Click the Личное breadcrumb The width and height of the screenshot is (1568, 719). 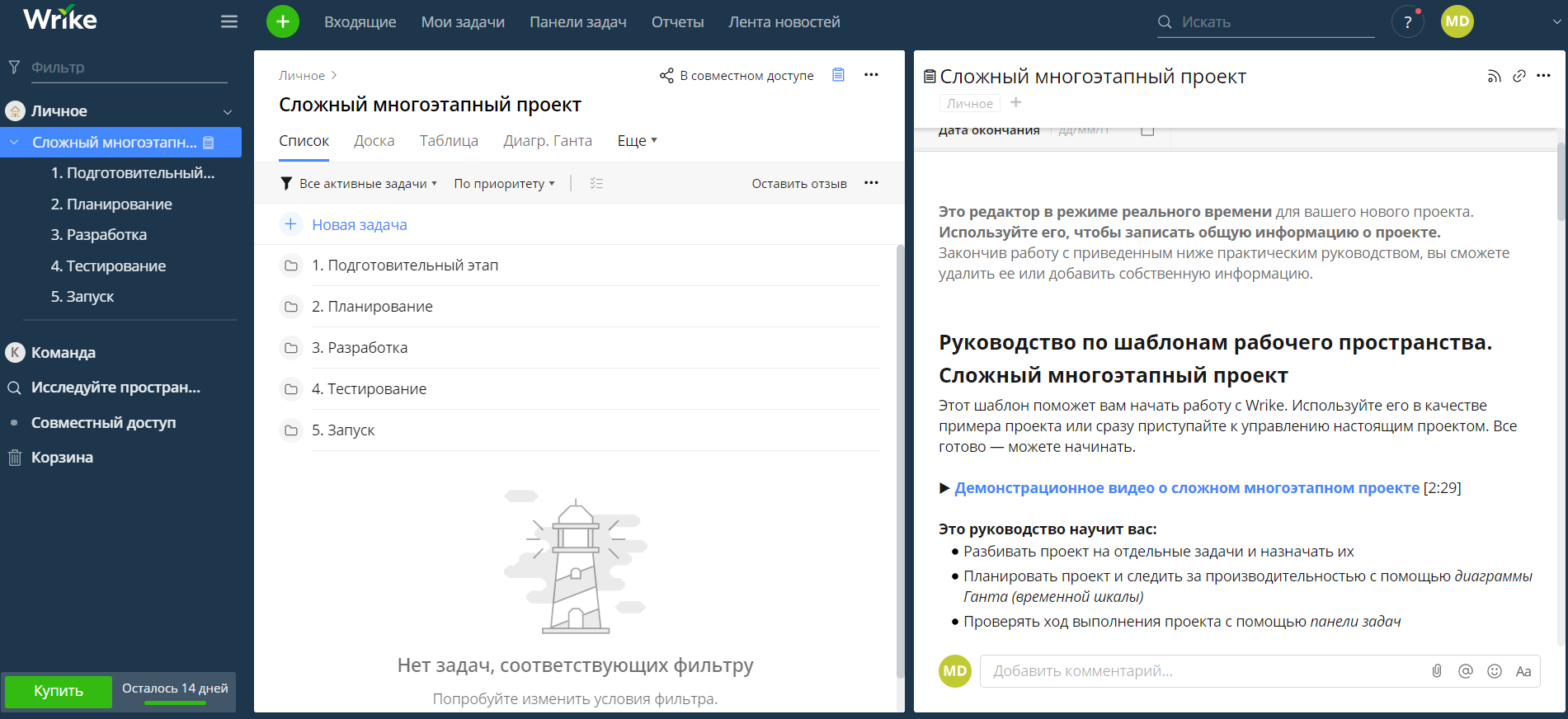(302, 75)
